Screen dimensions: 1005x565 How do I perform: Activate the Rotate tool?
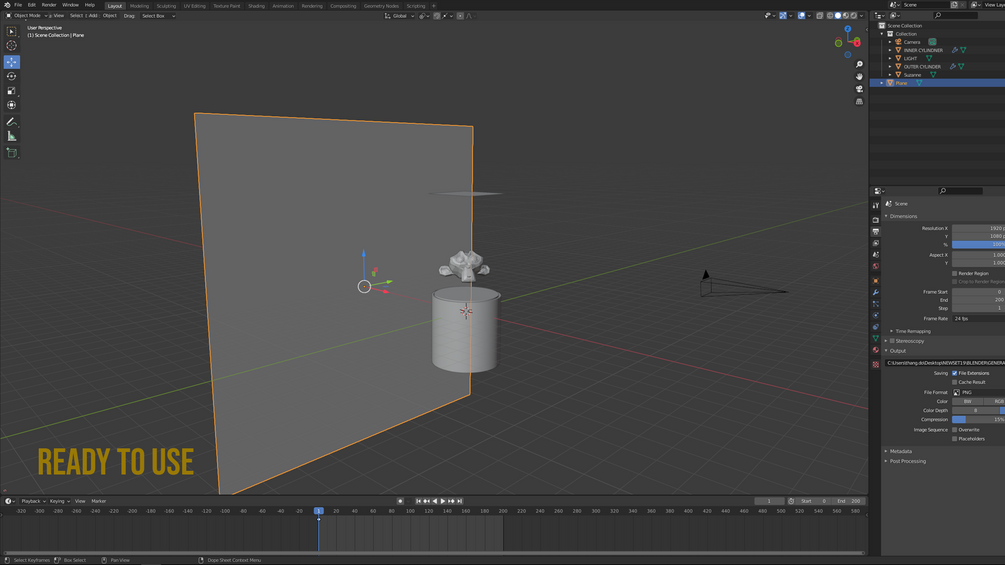tap(12, 76)
